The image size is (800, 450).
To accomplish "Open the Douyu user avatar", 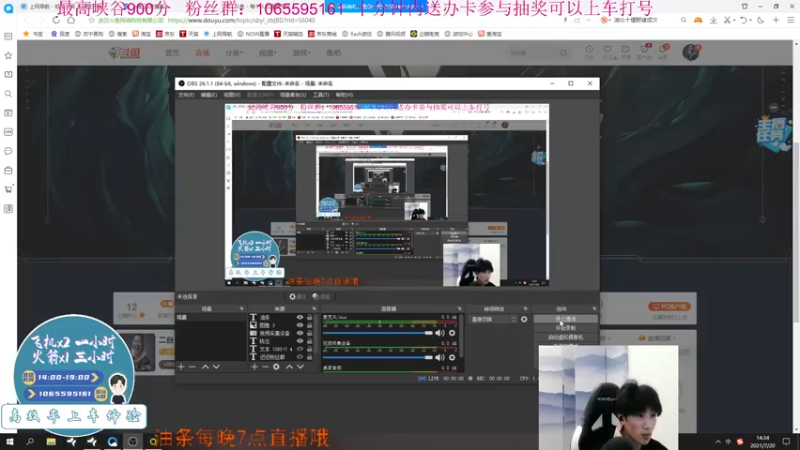I will tap(691, 52).
